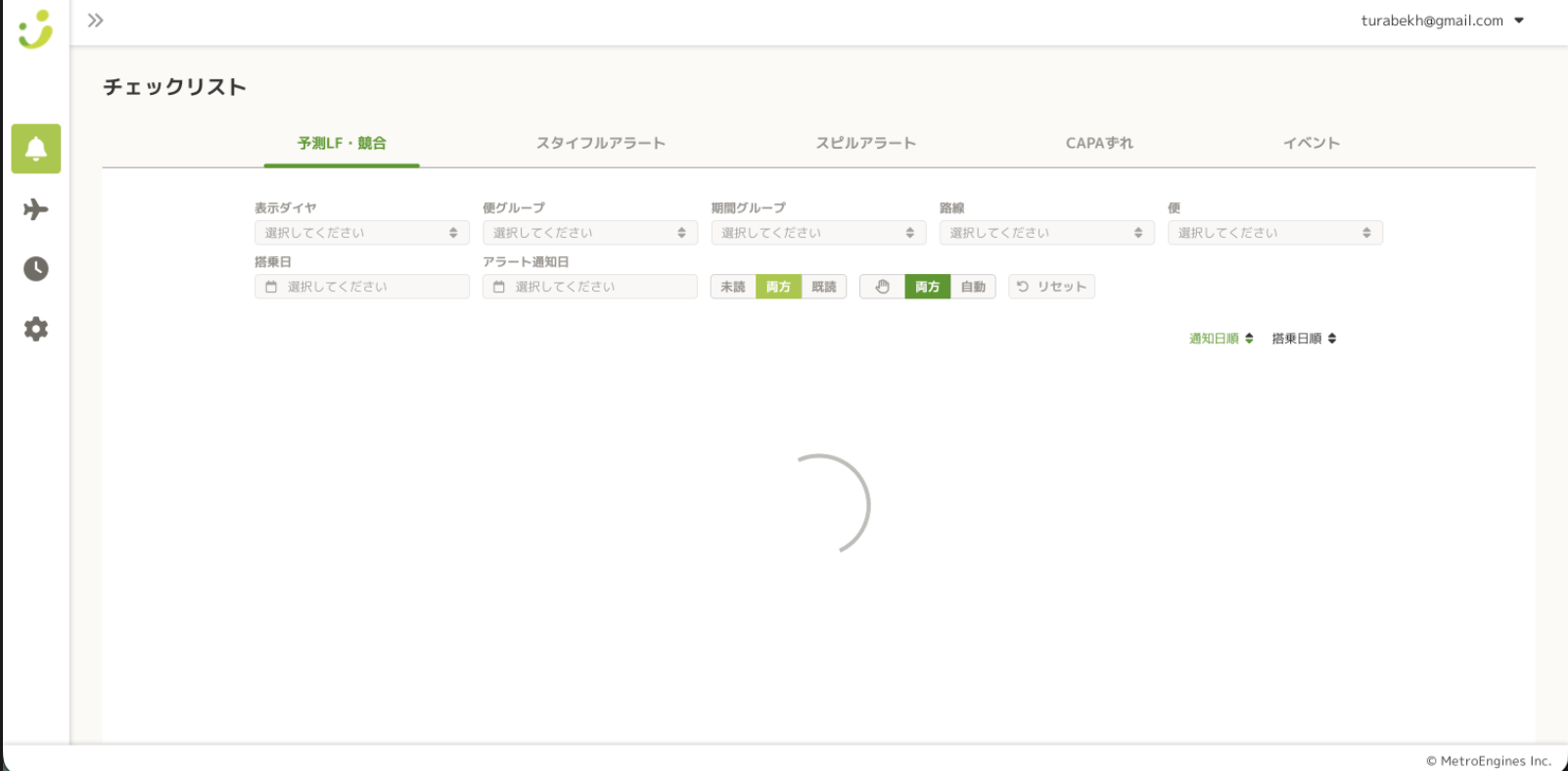Viewport: 1568px width, 771px height.
Task: Select the hand manual filter toggle
Action: pyautogui.click(x=882, y=287)
